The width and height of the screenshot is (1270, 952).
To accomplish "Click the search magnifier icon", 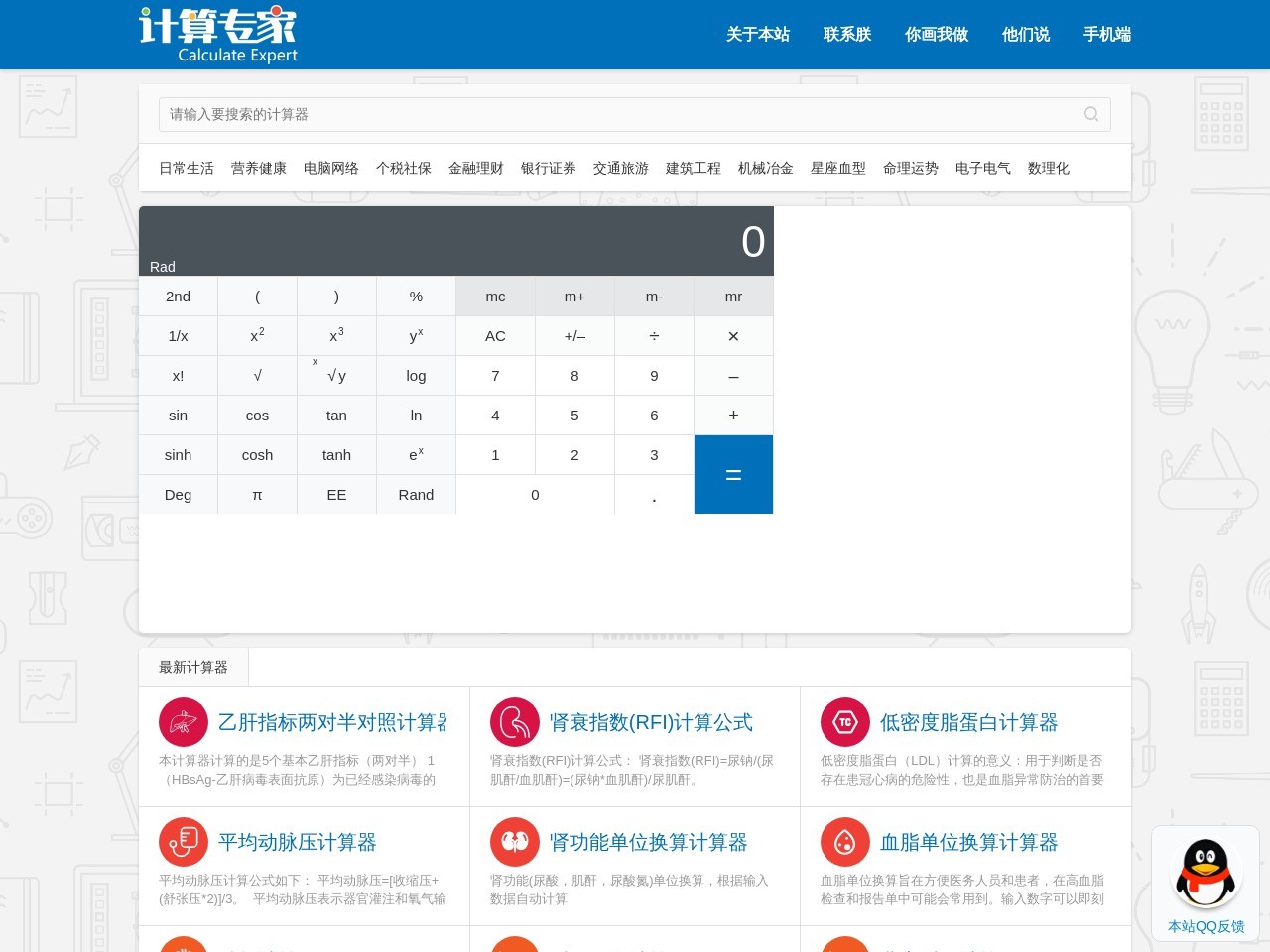I will pos(1091,114).
